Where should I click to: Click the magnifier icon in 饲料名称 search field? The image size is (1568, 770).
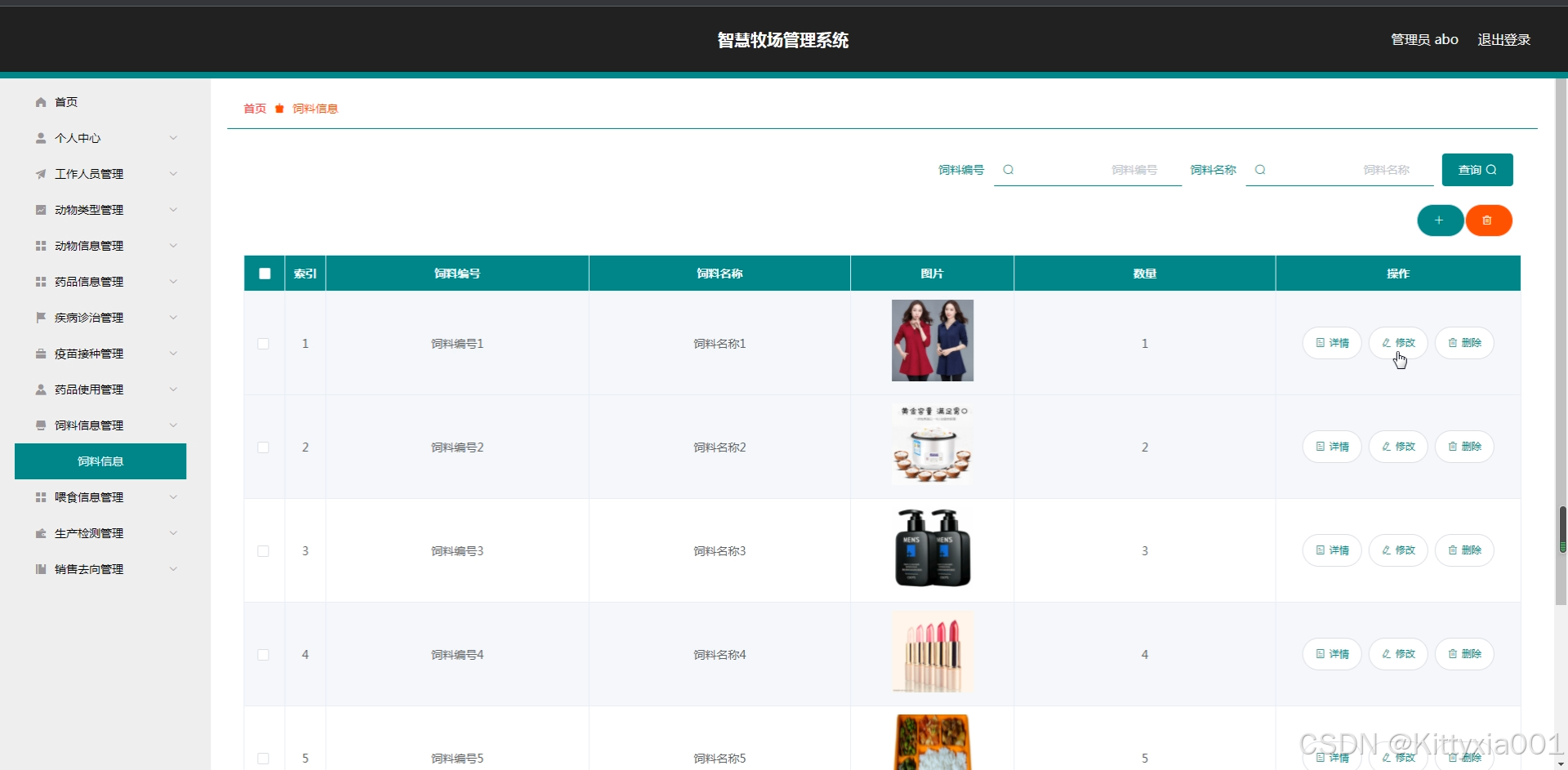(x=1260, y=170)
